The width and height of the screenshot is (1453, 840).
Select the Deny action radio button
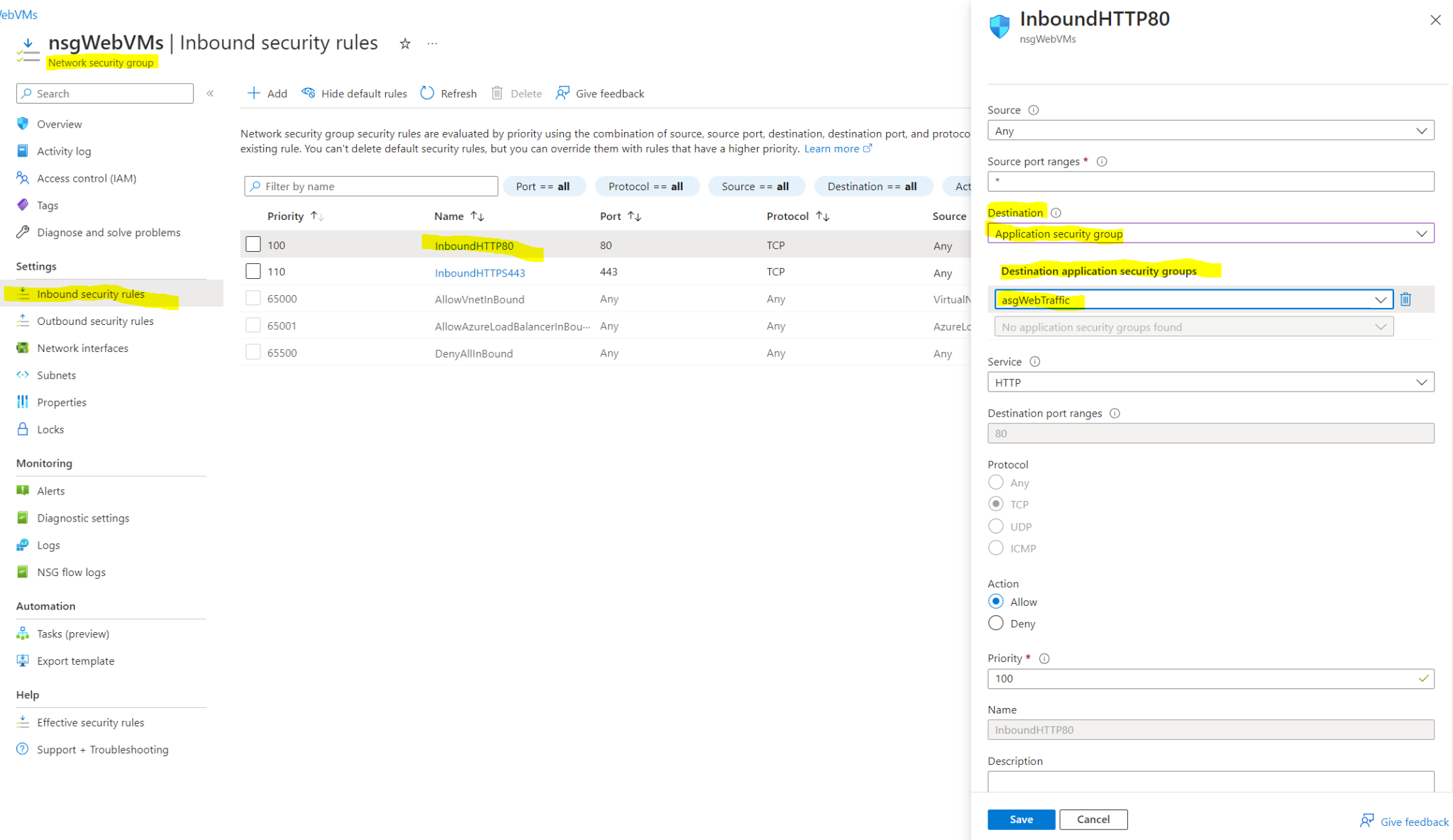[996, 623]
